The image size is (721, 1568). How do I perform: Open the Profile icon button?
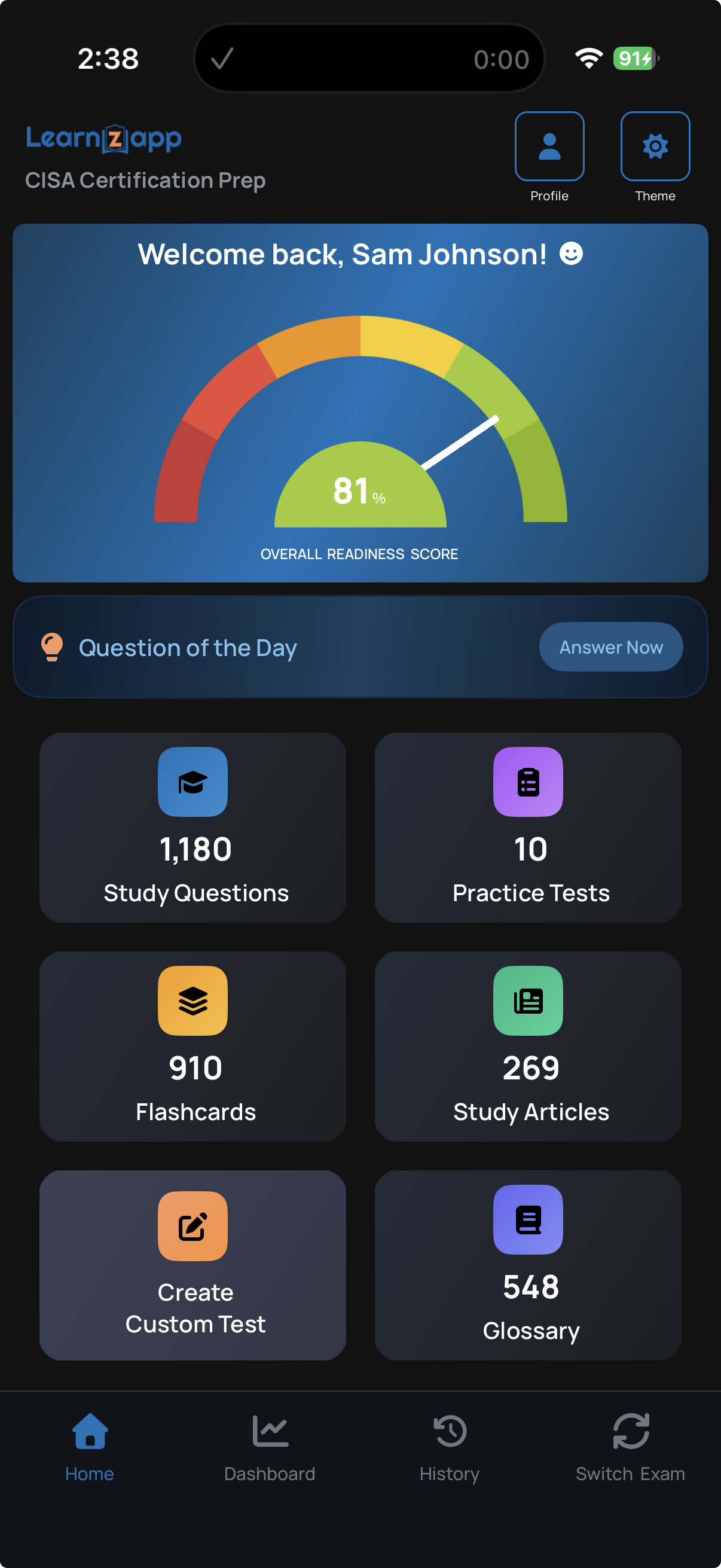549,147
